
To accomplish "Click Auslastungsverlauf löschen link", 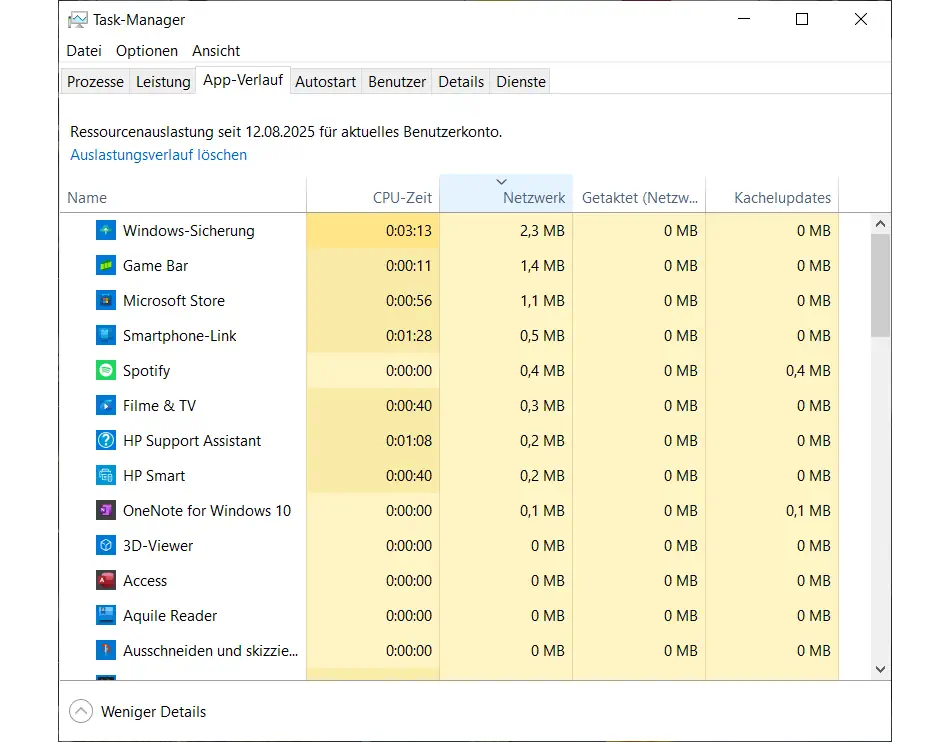I will pos(159,155).
